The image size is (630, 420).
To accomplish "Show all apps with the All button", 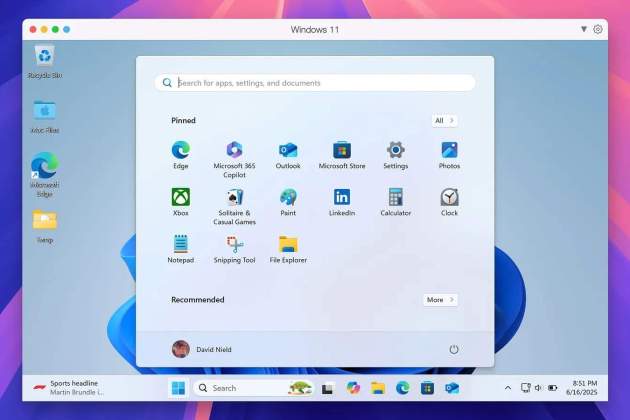I will click(444, 121).
